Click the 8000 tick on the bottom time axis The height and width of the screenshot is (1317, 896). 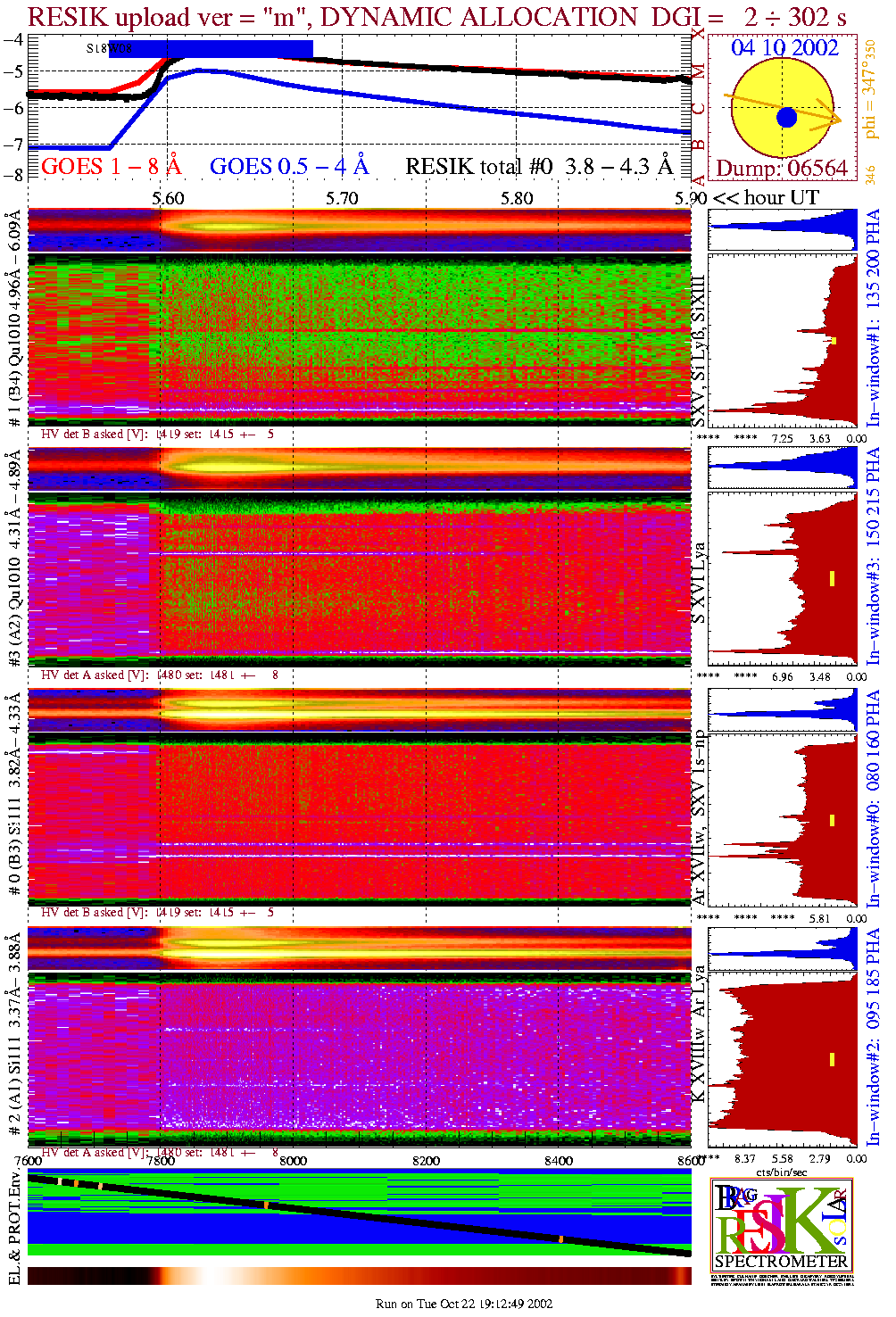(x=293, y=1161)
